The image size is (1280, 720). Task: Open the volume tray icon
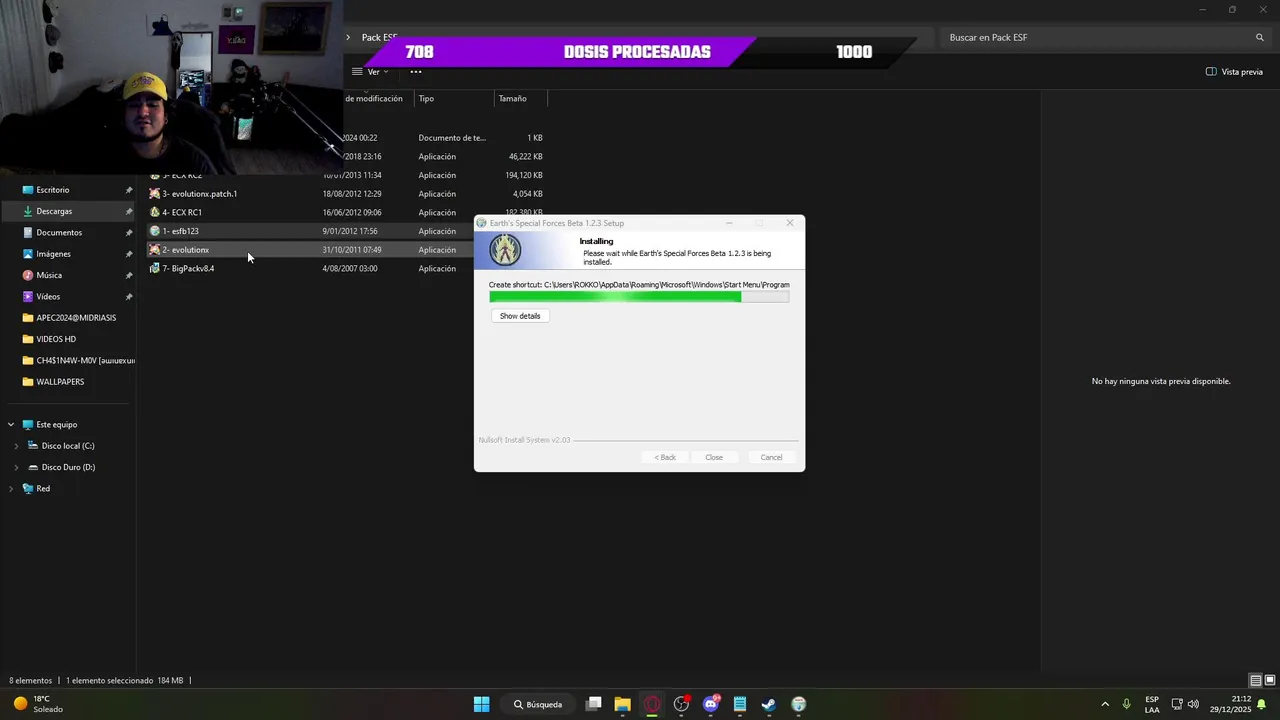1193,704
